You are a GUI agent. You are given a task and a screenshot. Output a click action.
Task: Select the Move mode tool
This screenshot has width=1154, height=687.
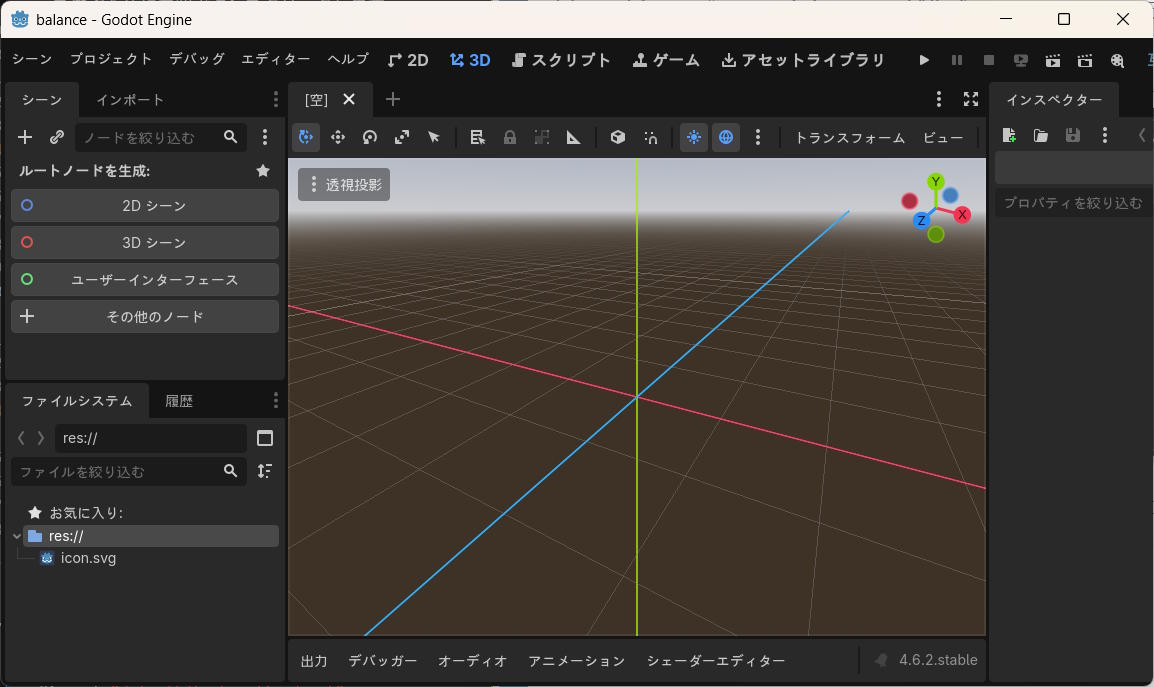coord(338,137)
